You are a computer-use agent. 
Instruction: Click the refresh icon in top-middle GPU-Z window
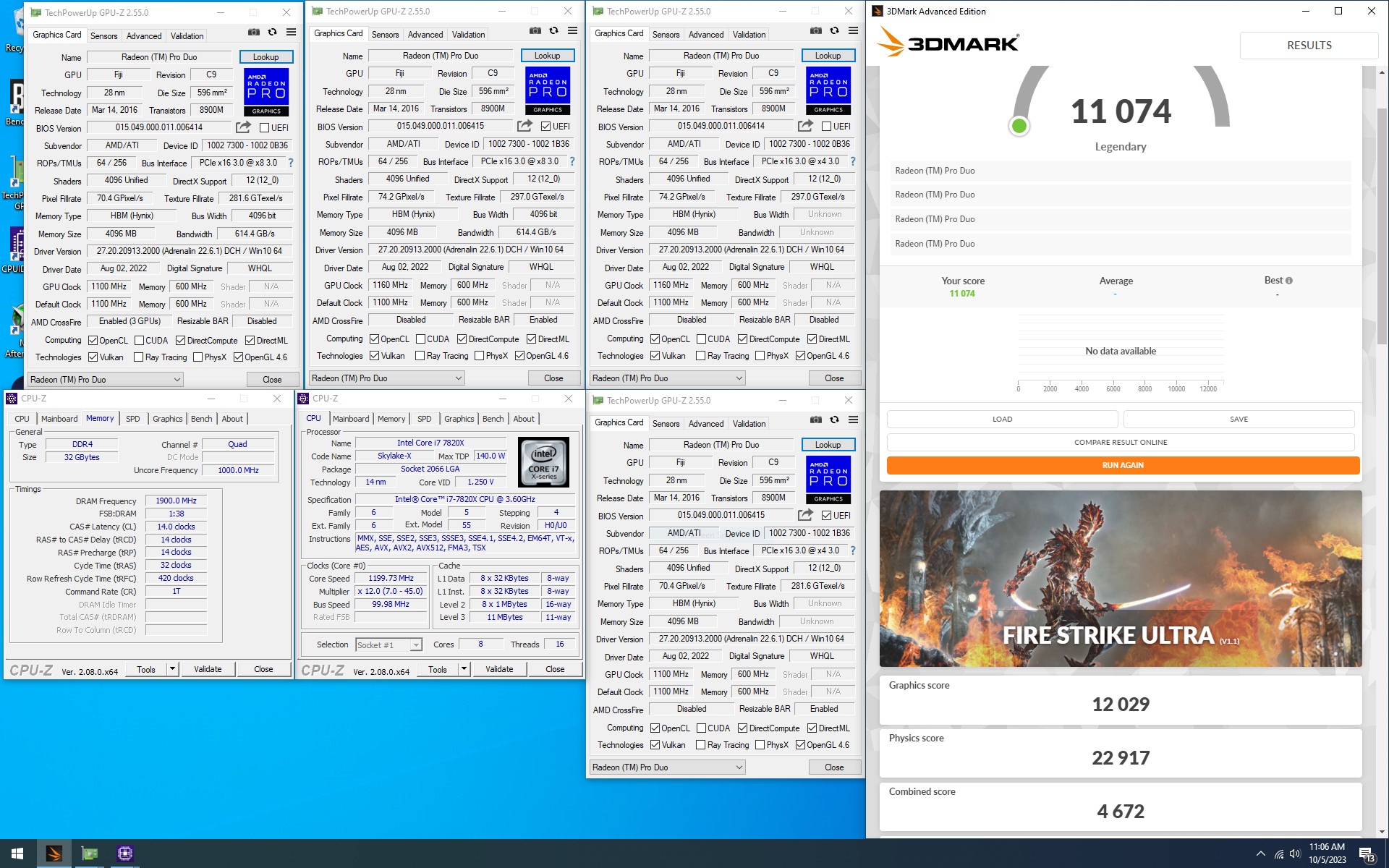[x=553, y=31]
